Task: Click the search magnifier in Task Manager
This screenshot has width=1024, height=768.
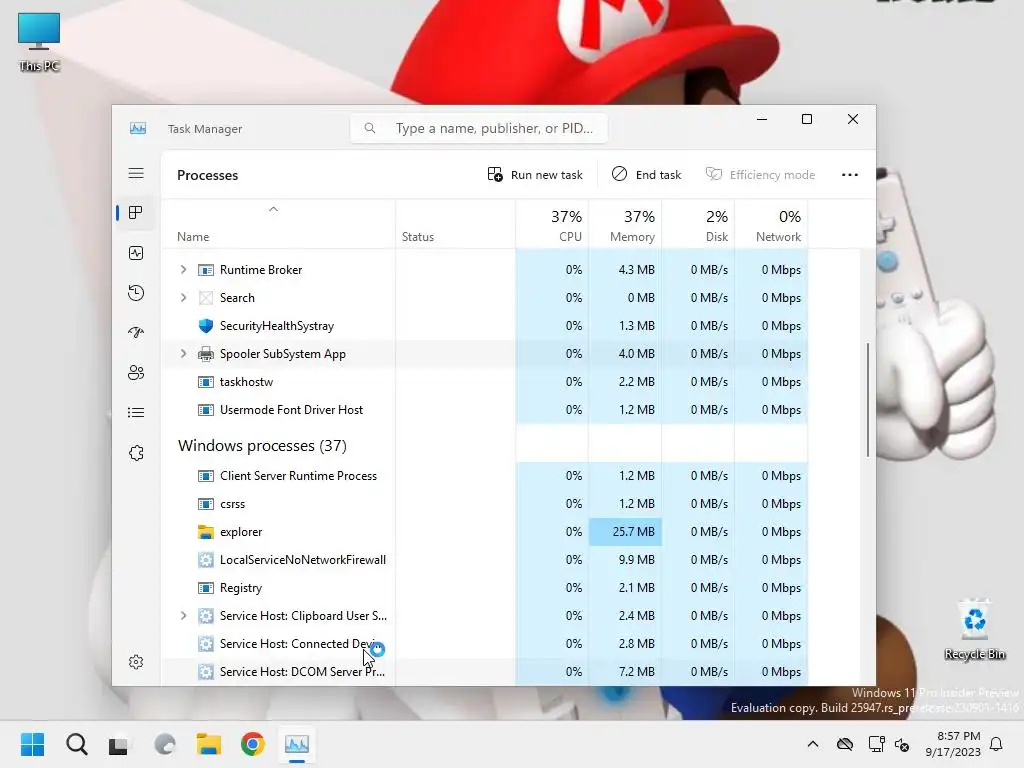Action: click(370, 128)
